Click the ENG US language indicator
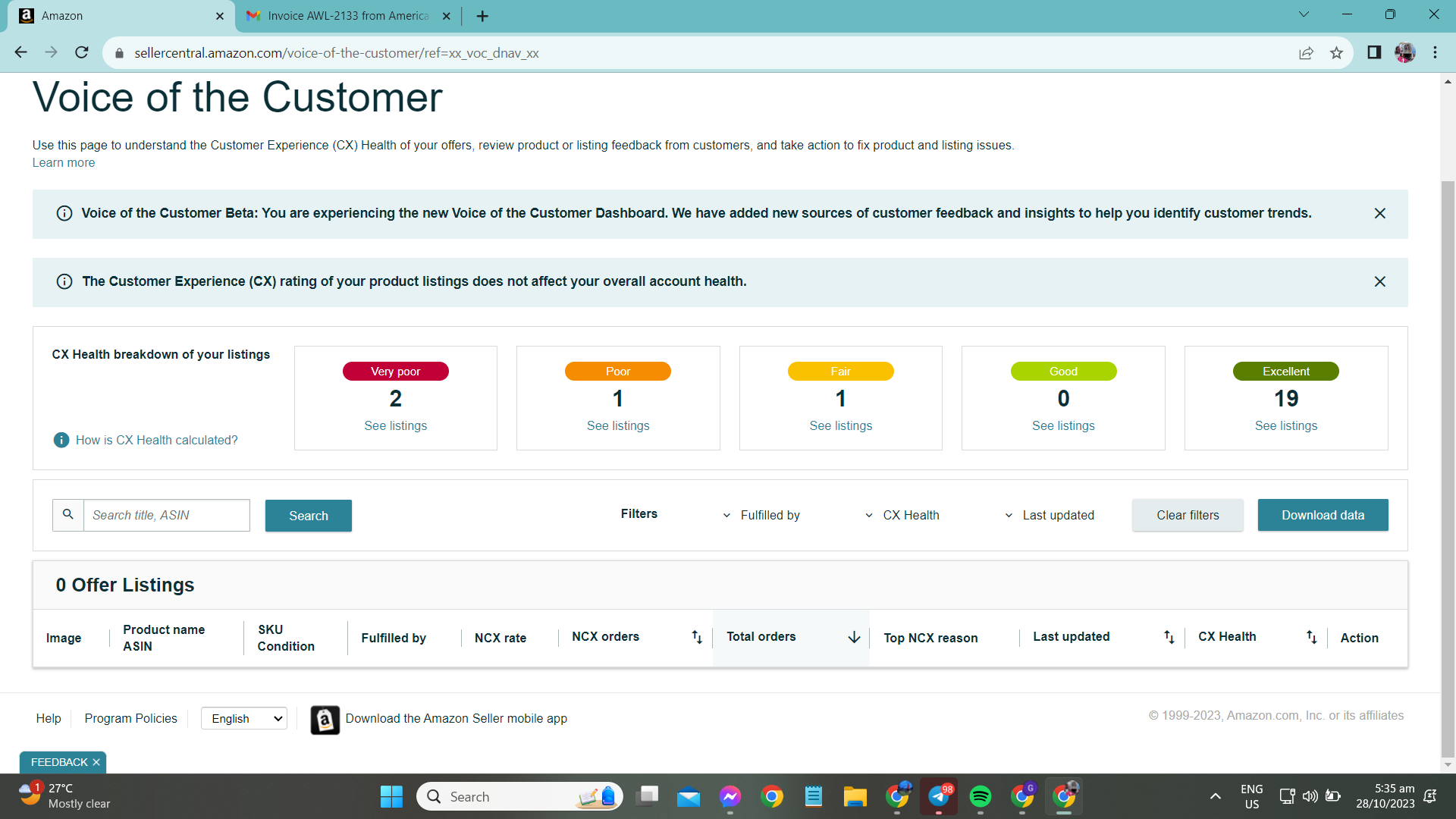The height and width of the screenshot is (819, 1456). click(1251, 796)
